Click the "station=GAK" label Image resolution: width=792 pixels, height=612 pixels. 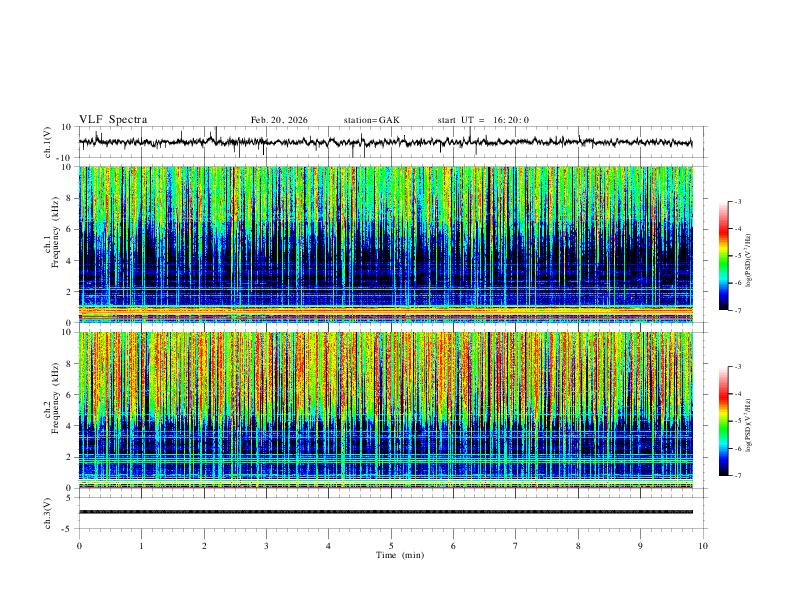(x=371, y=120)
